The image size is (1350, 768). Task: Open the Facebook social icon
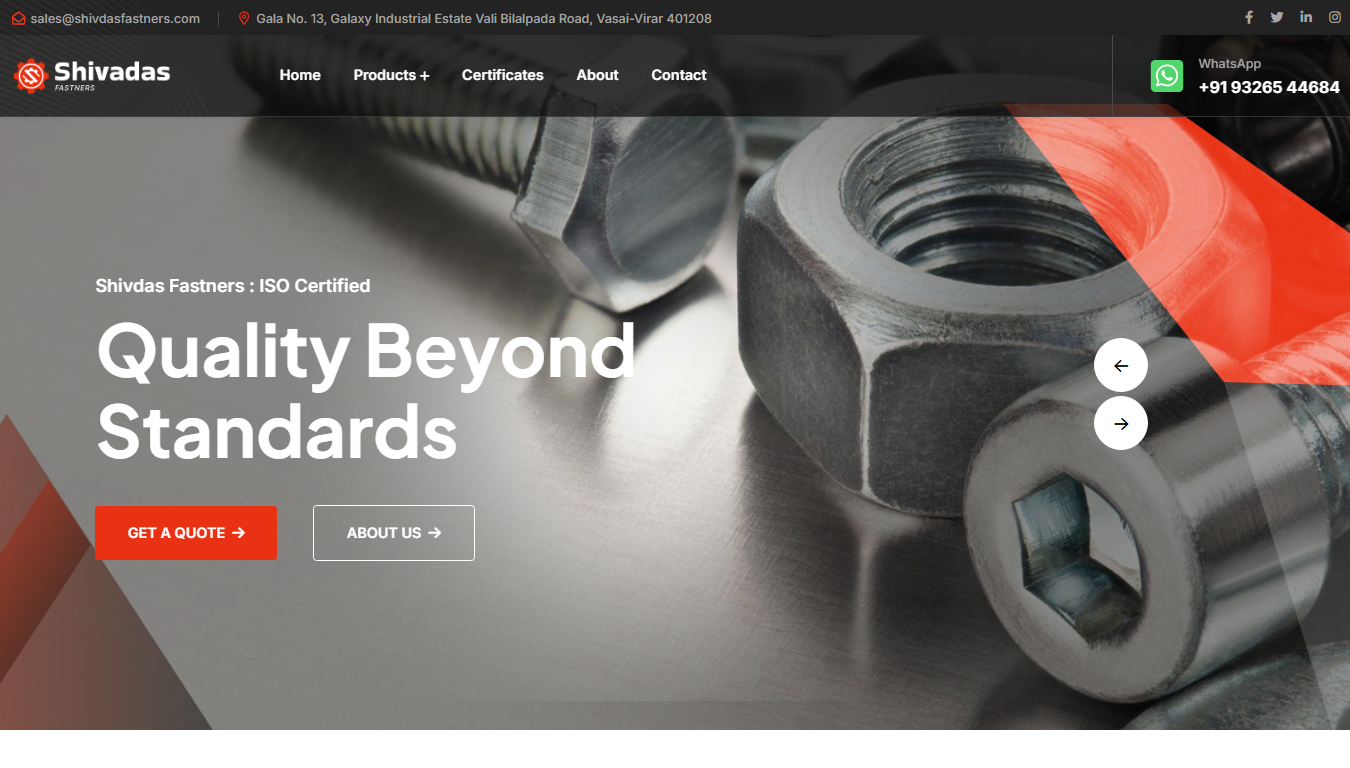point(1249,17)
